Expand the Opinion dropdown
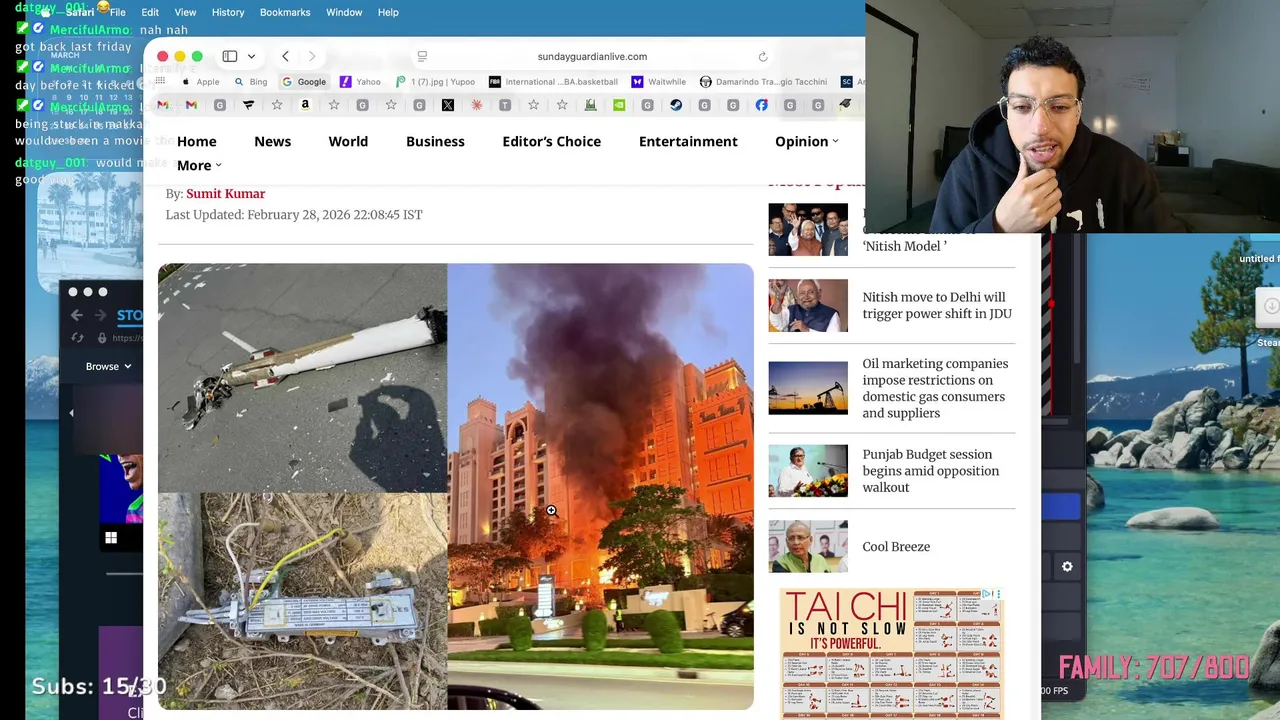This screenshot has height=720, width=1280. (x=807, y=141)
